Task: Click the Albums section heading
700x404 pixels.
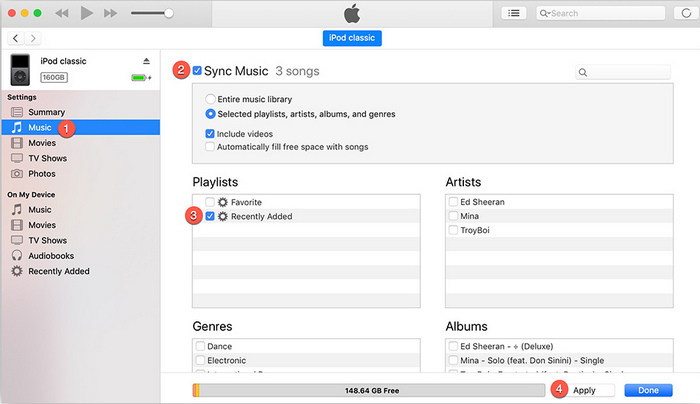Action: pyautogui.click(x=467, y=326)
